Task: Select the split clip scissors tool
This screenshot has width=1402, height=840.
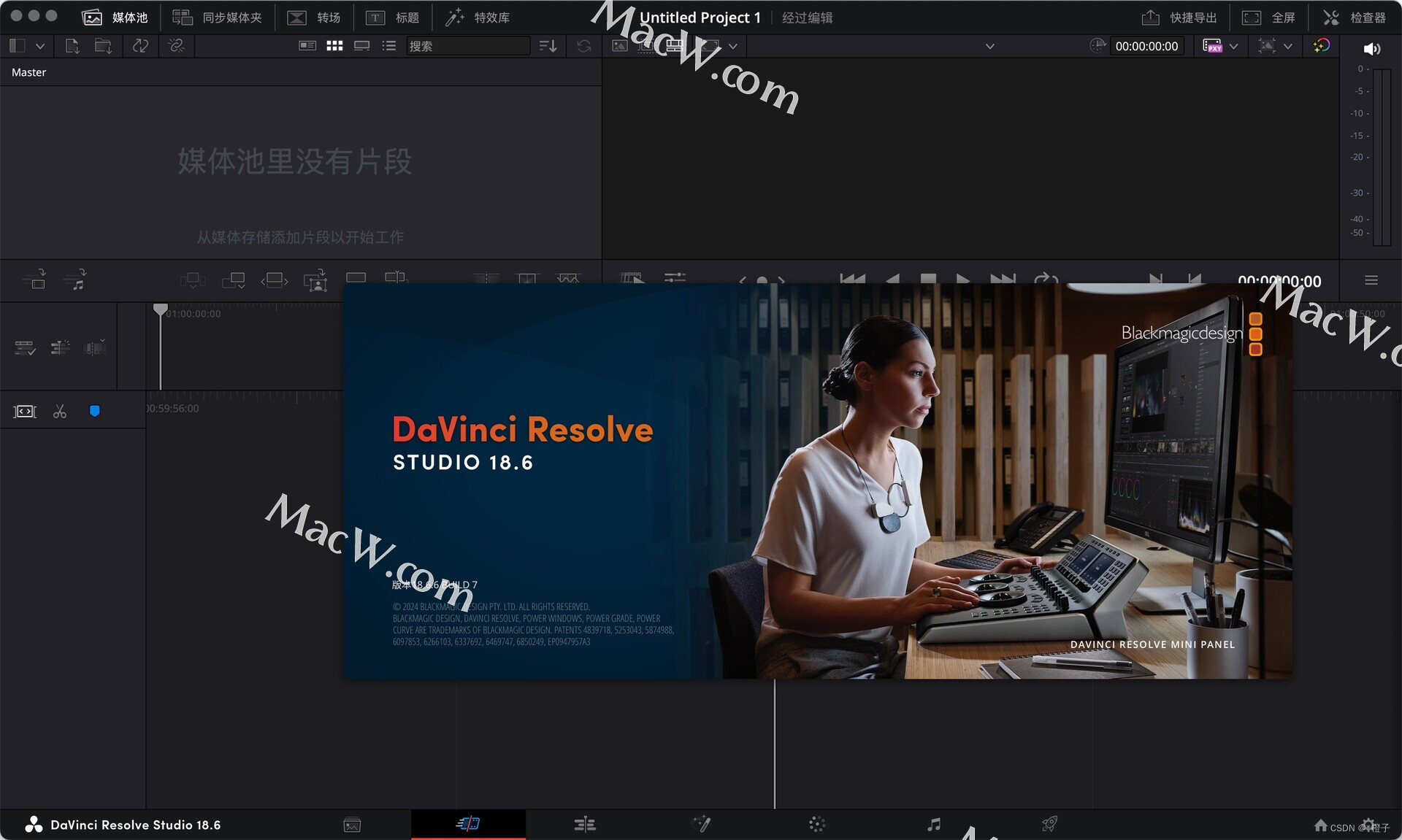Action: [x=60, y=412]
